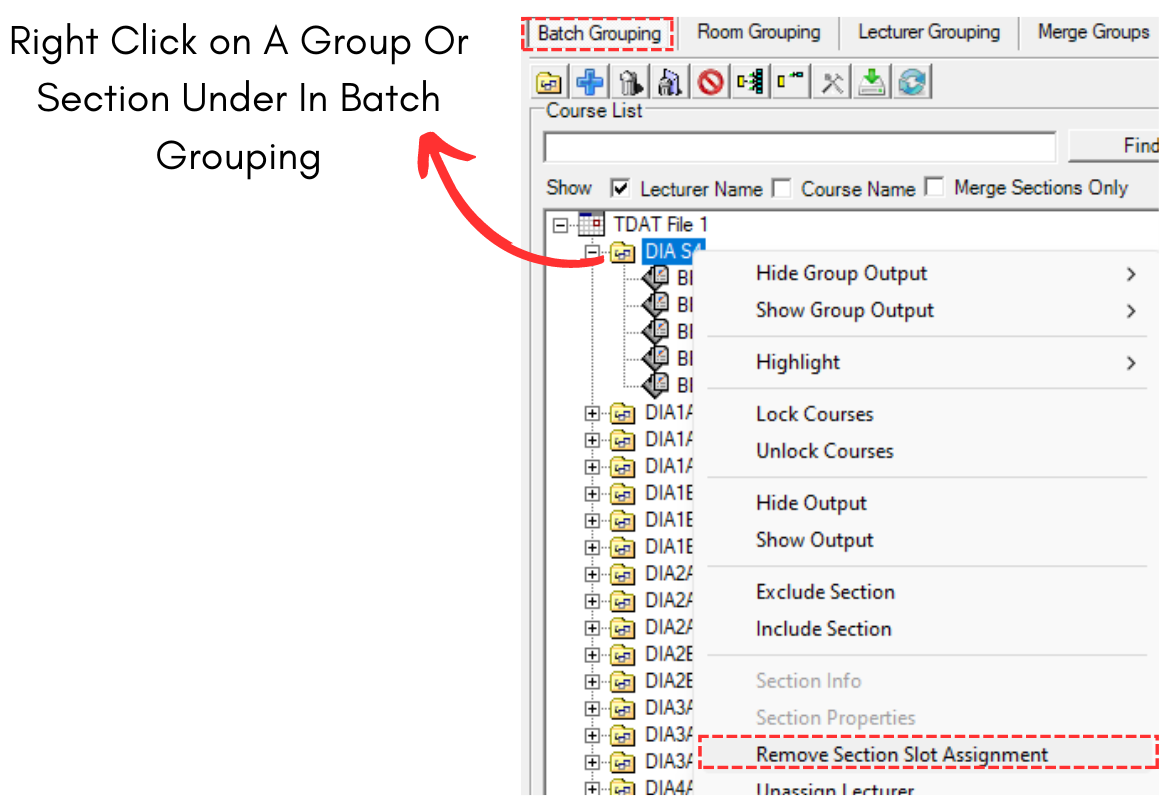This screenshot has width=1163, height=799.
Task: Open the Highlight submenu
Action: click(798, 363)
